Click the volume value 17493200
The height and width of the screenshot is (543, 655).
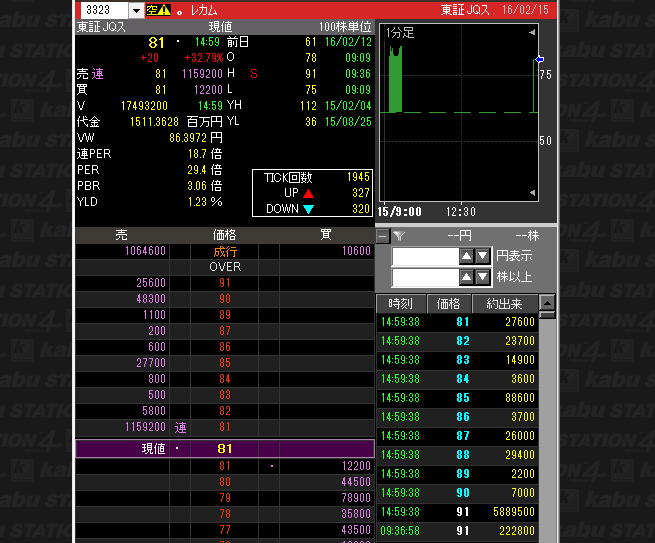(144, 106)
